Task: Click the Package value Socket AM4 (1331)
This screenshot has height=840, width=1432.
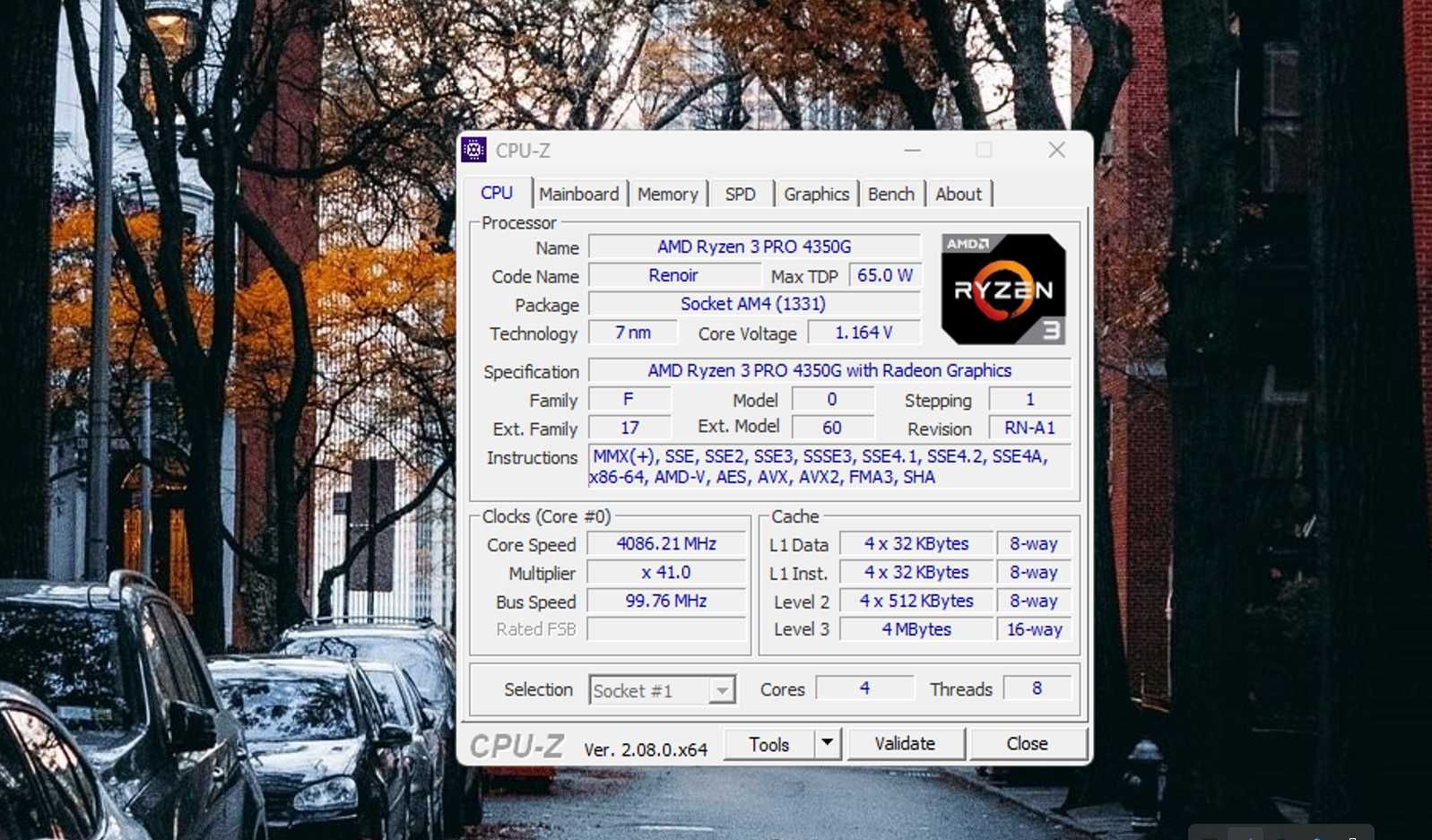Action: (x=754, y=304)
